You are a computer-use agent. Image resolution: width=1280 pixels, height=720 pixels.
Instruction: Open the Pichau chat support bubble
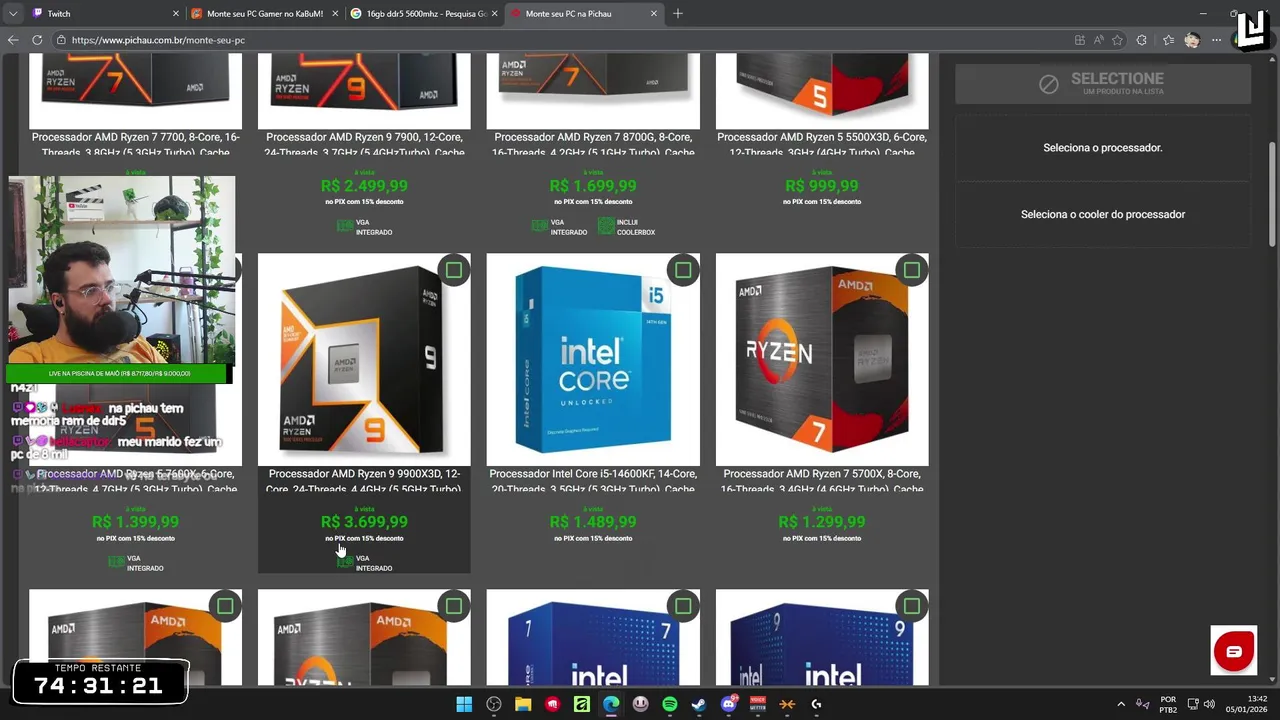(1233, 652)
